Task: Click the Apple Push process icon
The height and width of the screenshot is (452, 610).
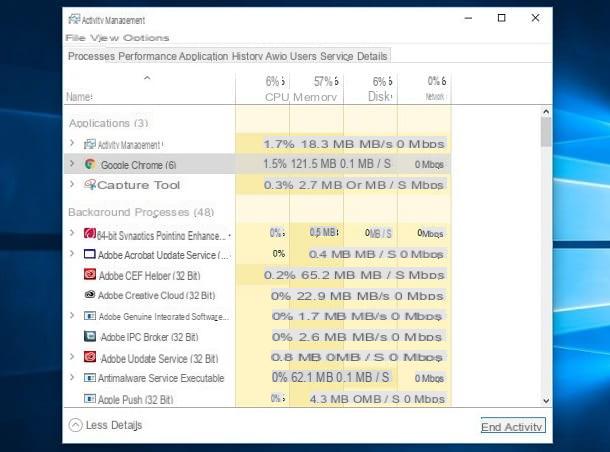Action: point(90,399)
